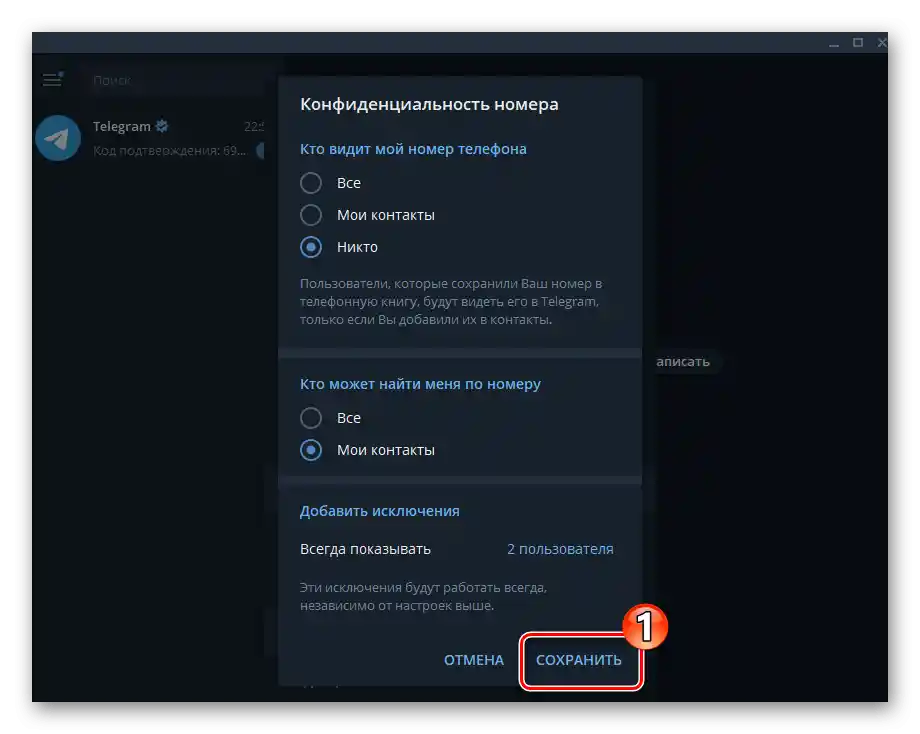Viewport: 920px width, 734px height.
Task: Select 'Все' under 'Кто видит мой номер телефона'
Action: (310, 183)
